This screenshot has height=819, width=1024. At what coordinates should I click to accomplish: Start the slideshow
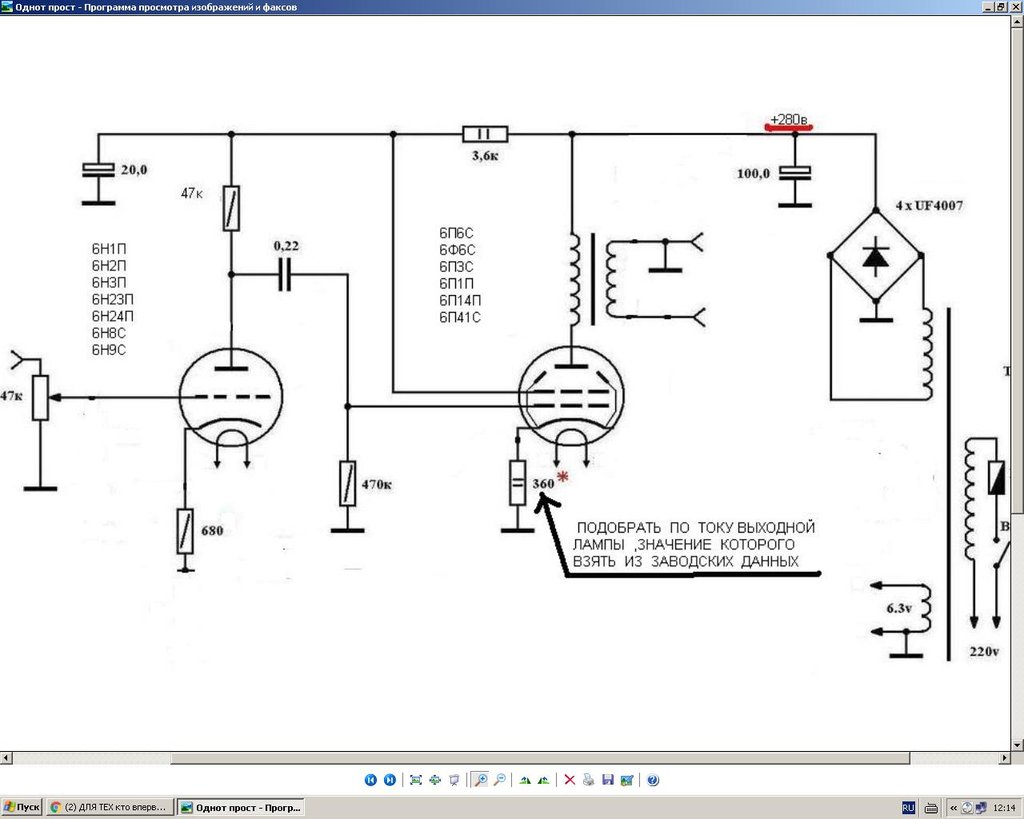pos(454,780)
